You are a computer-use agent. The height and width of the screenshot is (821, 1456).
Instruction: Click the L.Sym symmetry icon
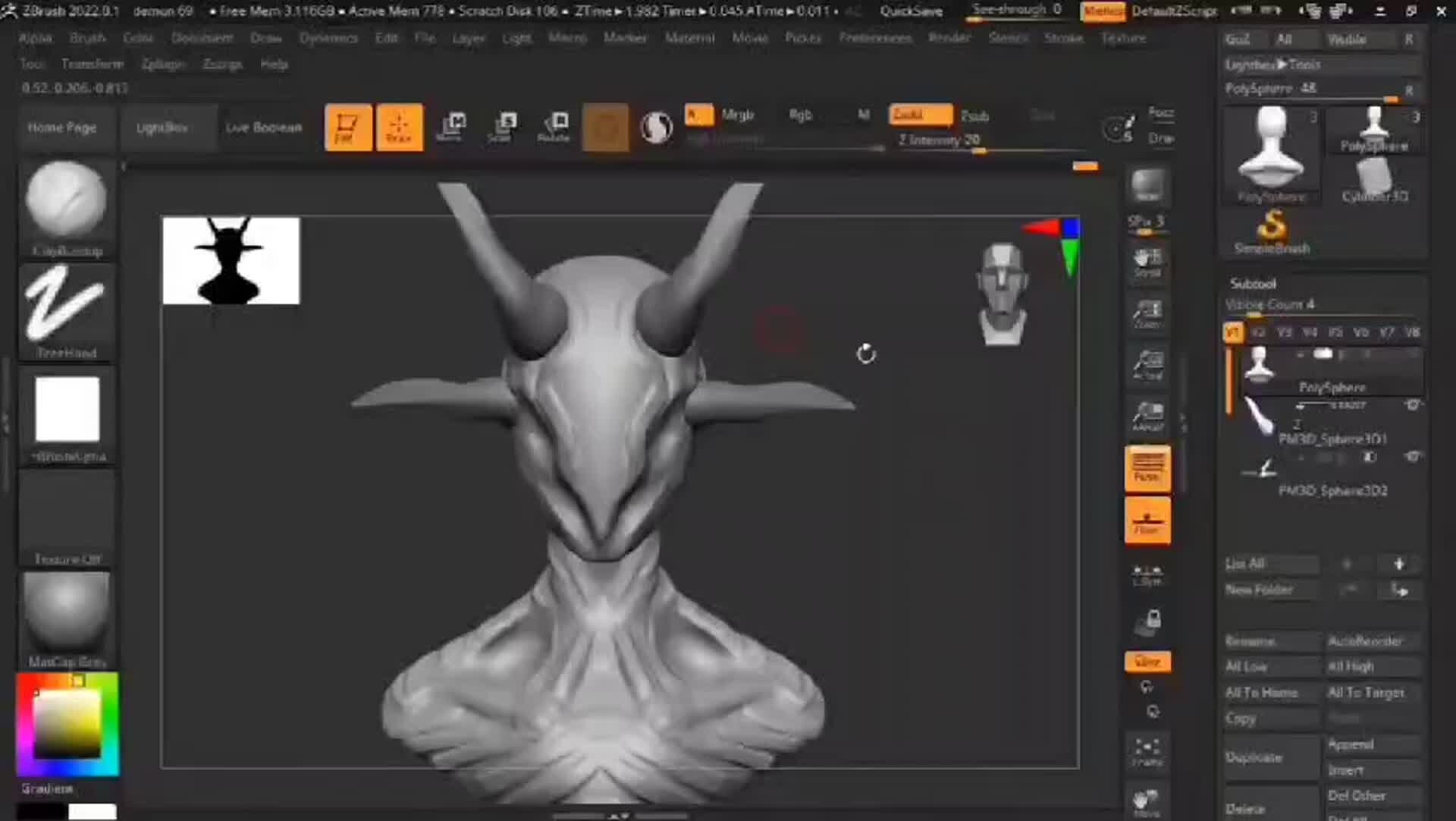pos(1147,574)
